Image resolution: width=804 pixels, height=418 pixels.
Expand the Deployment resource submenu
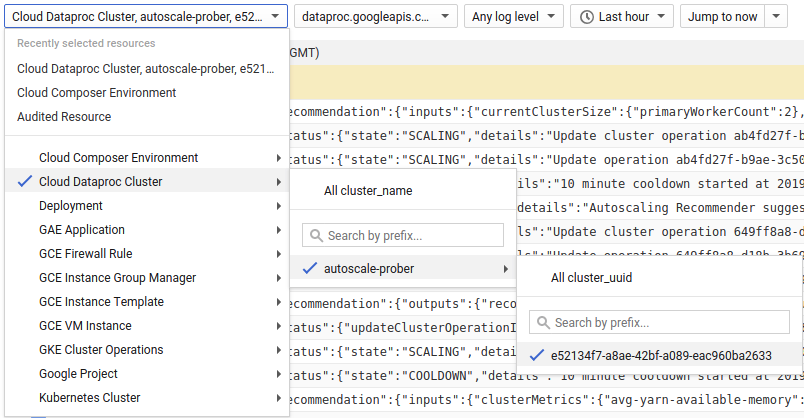[x=278, y=206]
